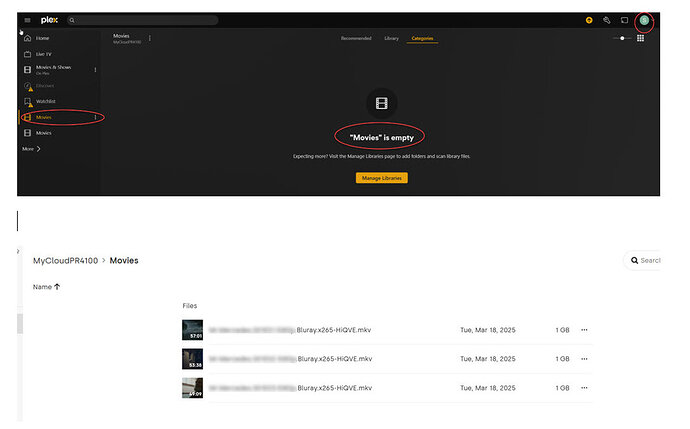The height and width of the screenshot is (429, 690).
Task: Open more options for the bottom file row
Action: tap(584, 388)
